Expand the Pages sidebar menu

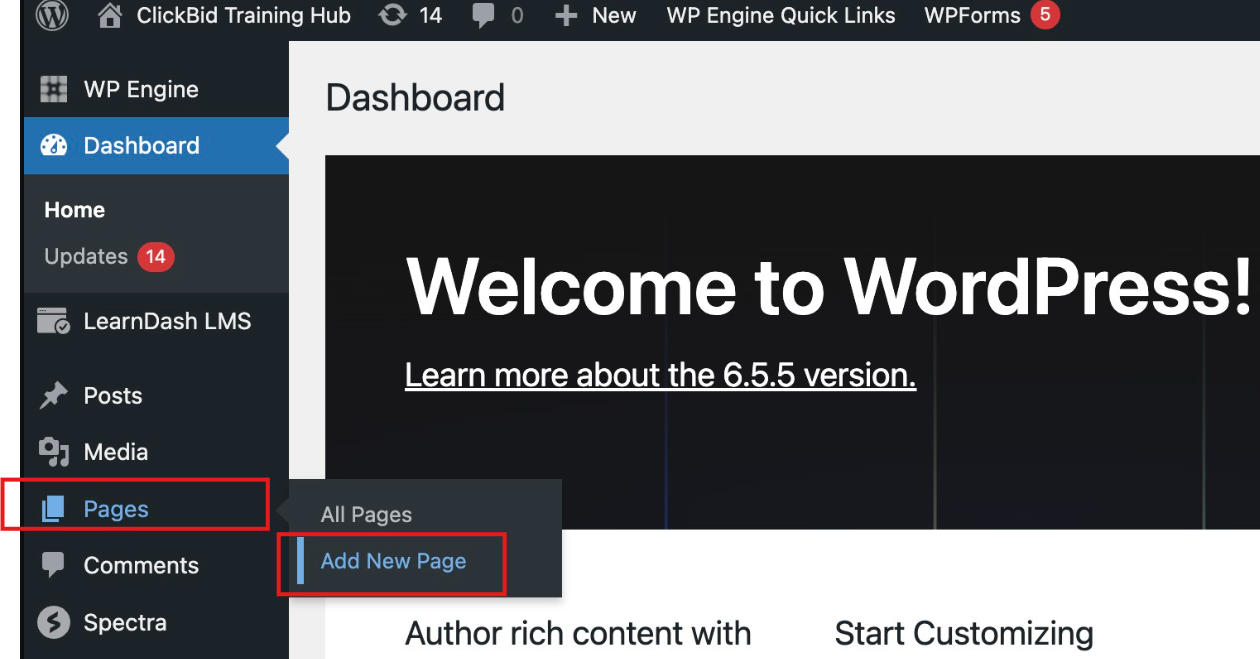pos(116,509)
